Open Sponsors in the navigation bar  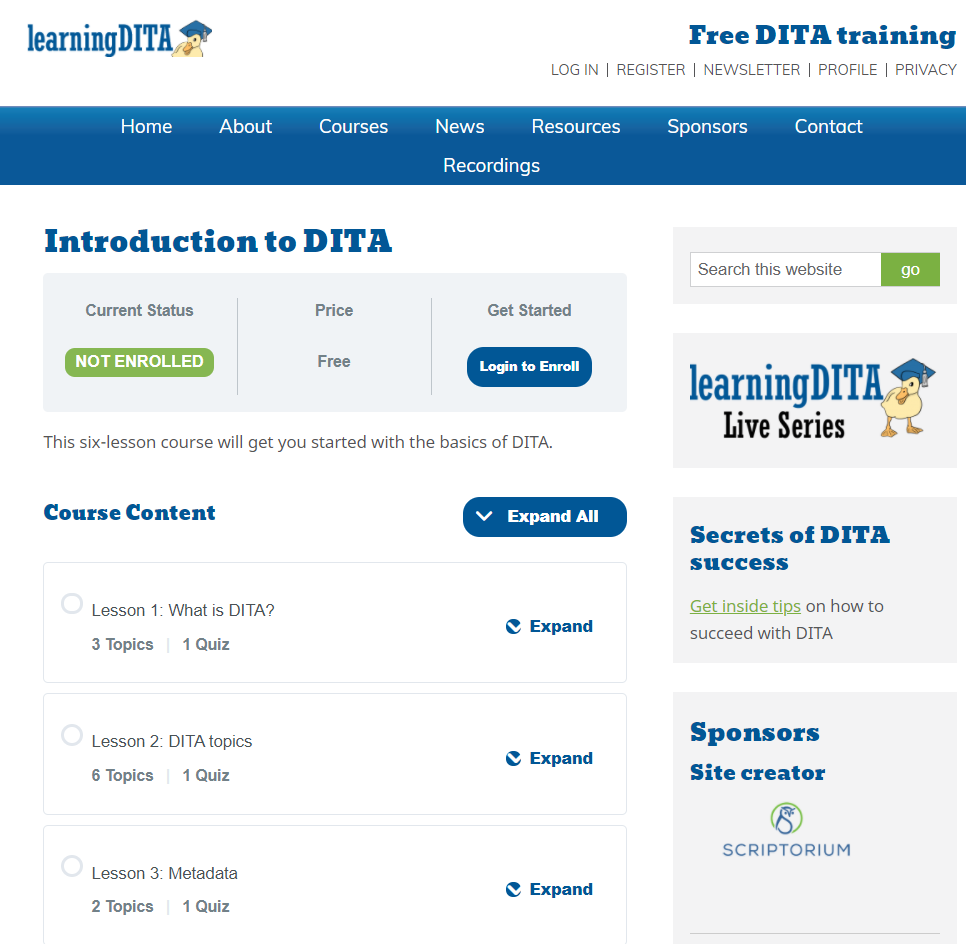(707, 126)
